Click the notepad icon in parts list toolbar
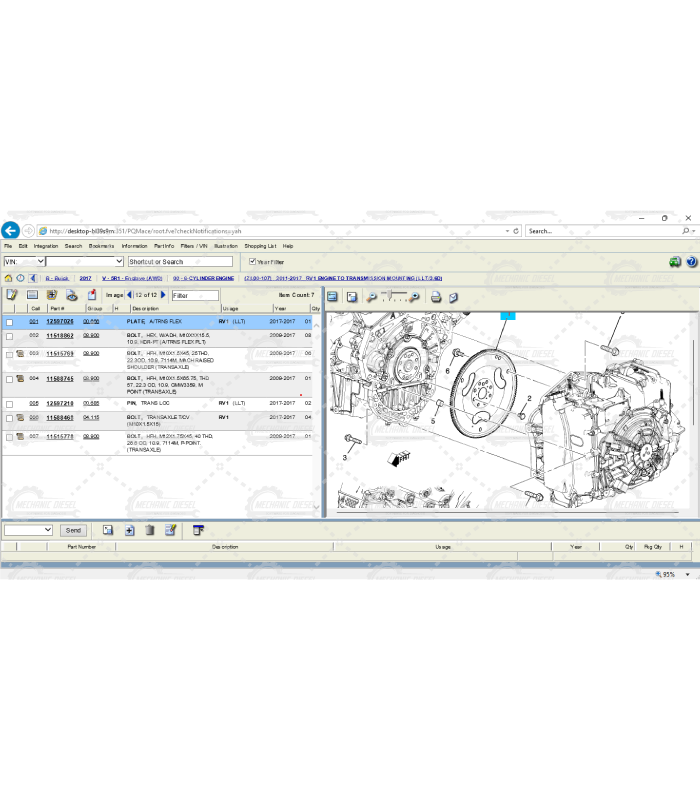The height and width of the screenshot is (800, 700). (12, 295)
